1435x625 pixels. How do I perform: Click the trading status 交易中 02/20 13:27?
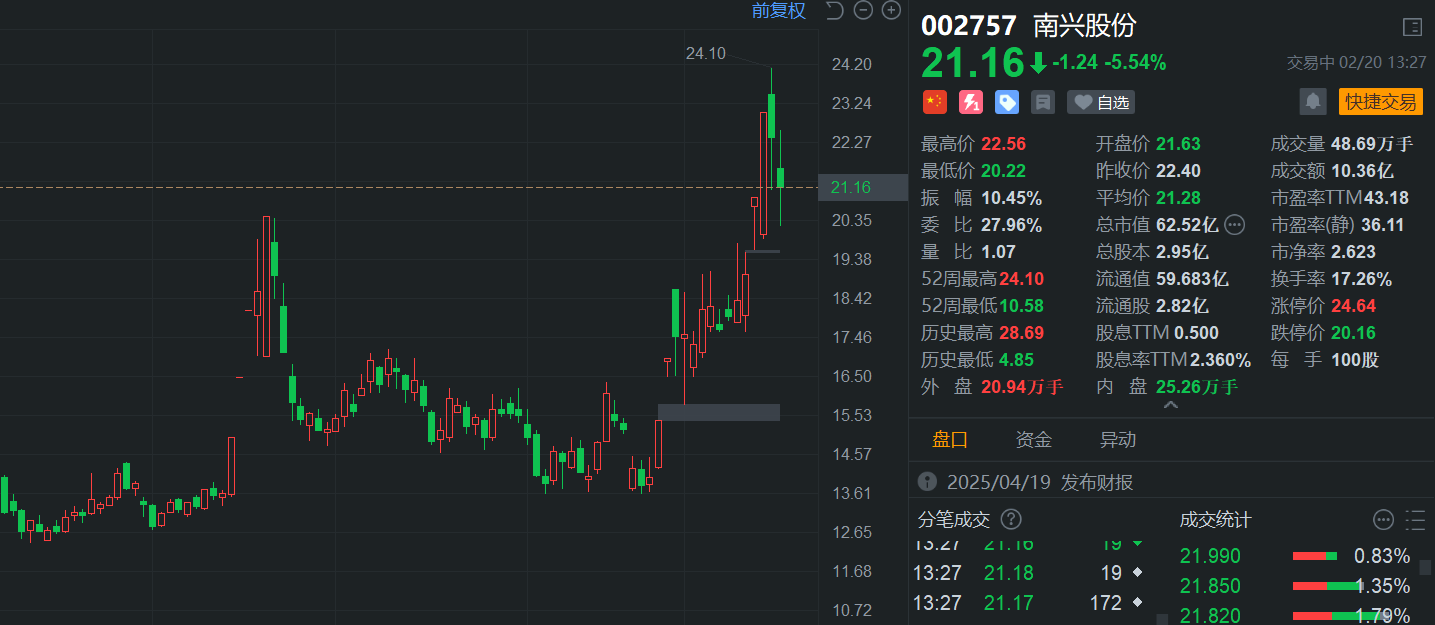coord(1355,62)
